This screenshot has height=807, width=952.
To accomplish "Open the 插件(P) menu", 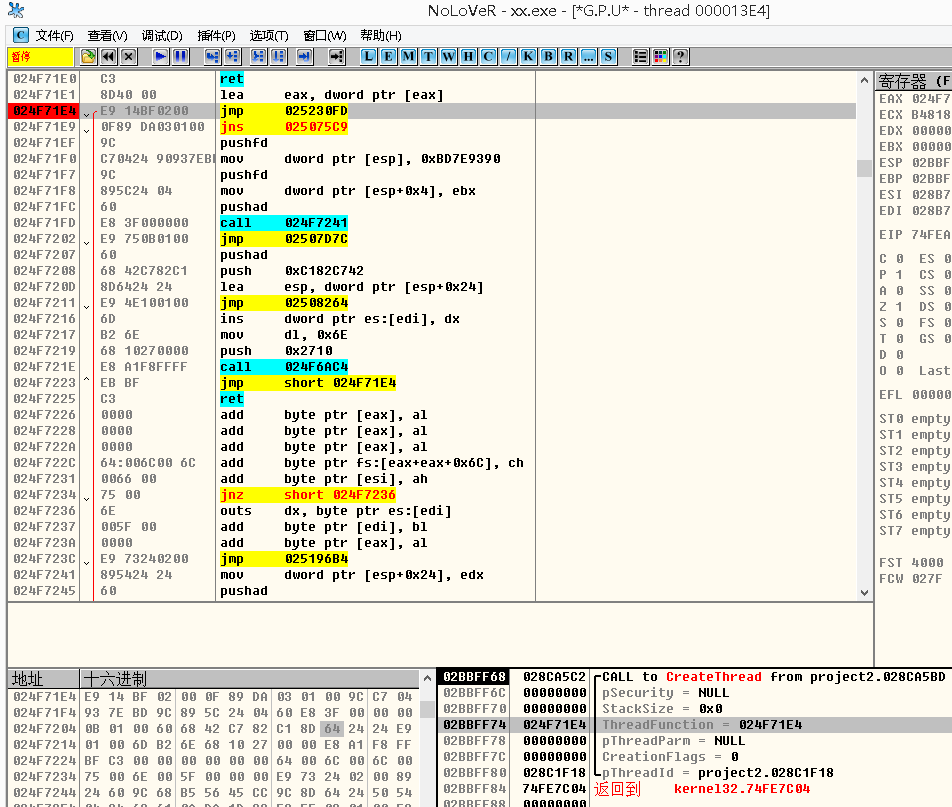I will click(216, 36).
